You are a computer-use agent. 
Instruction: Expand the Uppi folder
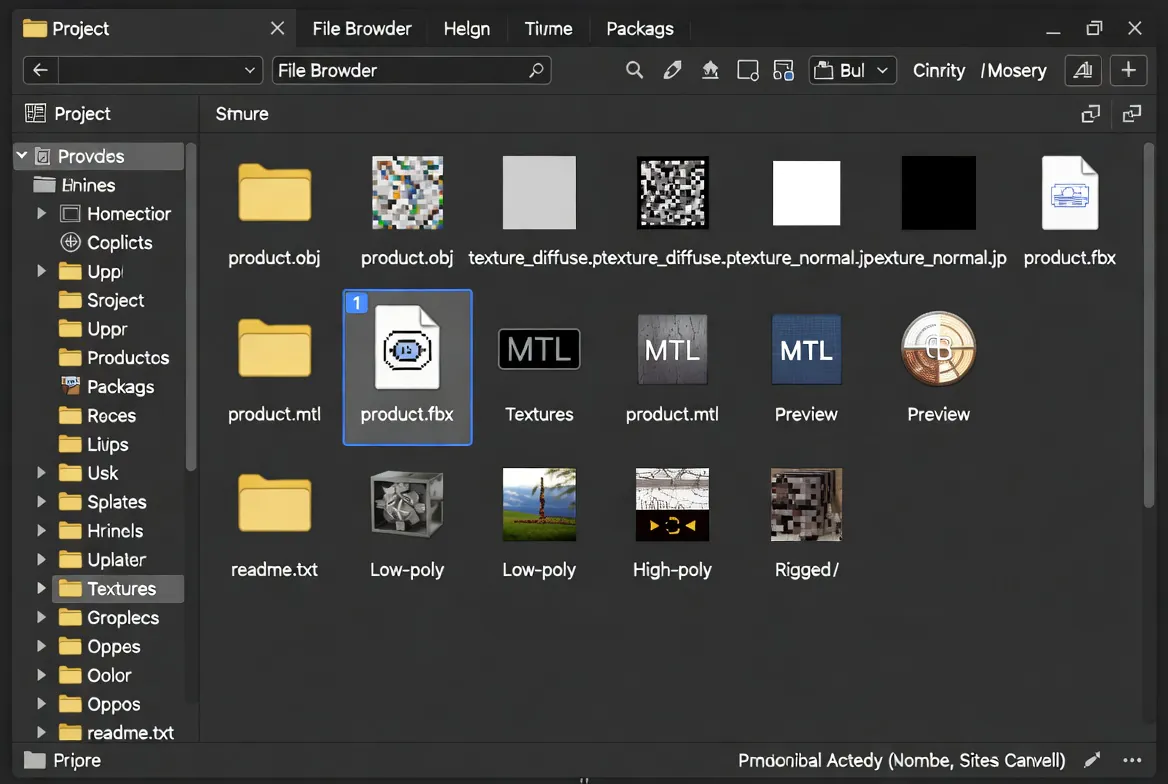(42, 271)
